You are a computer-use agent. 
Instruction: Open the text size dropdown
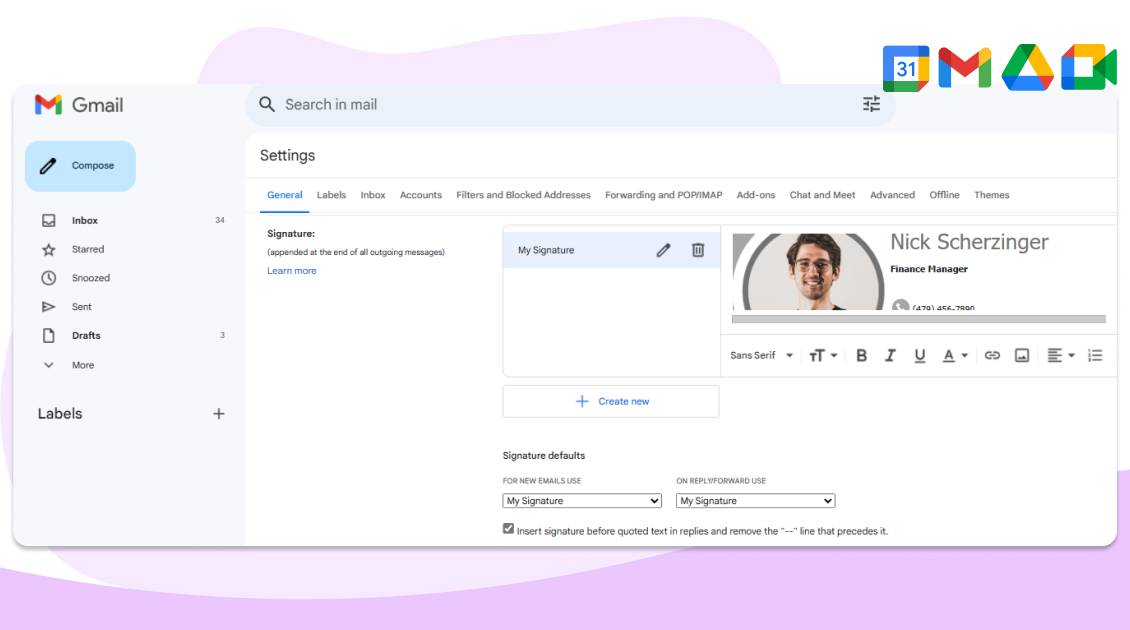823,355
